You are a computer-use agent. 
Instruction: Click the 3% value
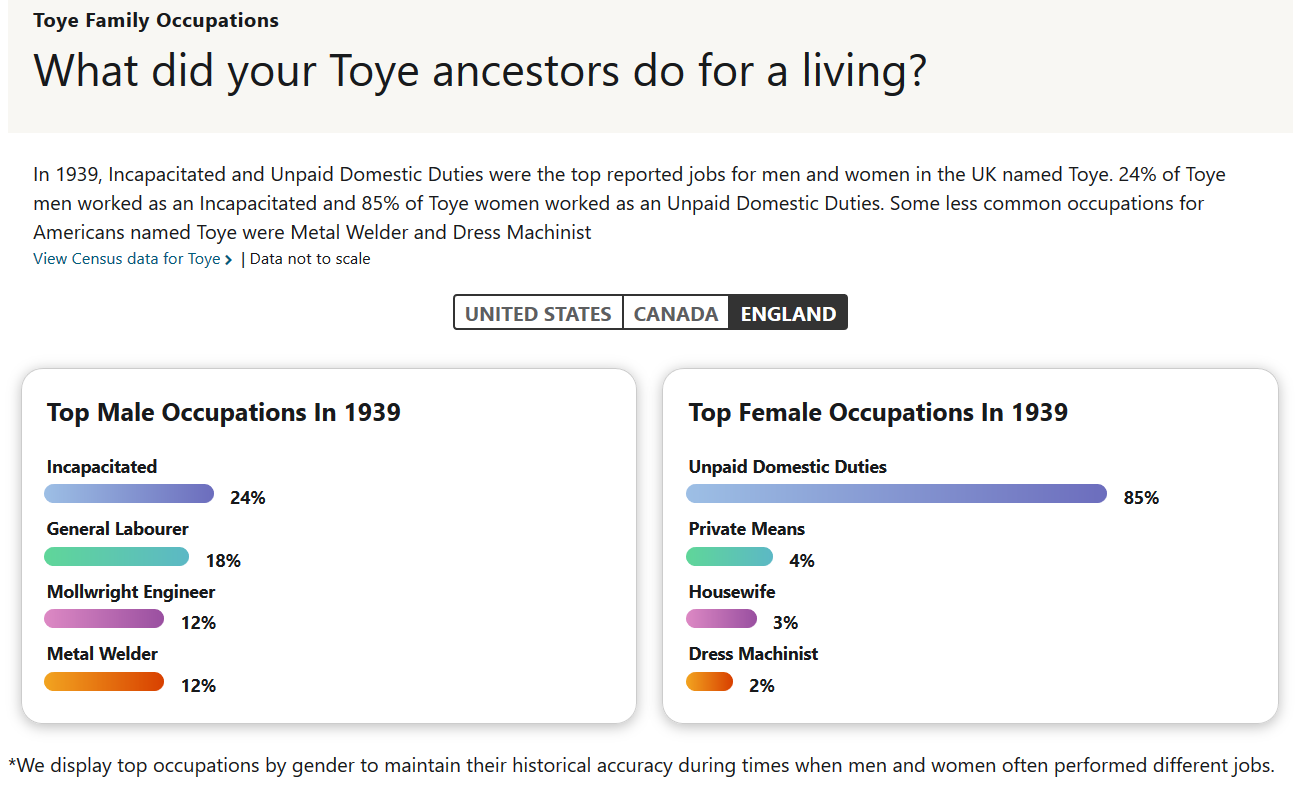[786, 623]
